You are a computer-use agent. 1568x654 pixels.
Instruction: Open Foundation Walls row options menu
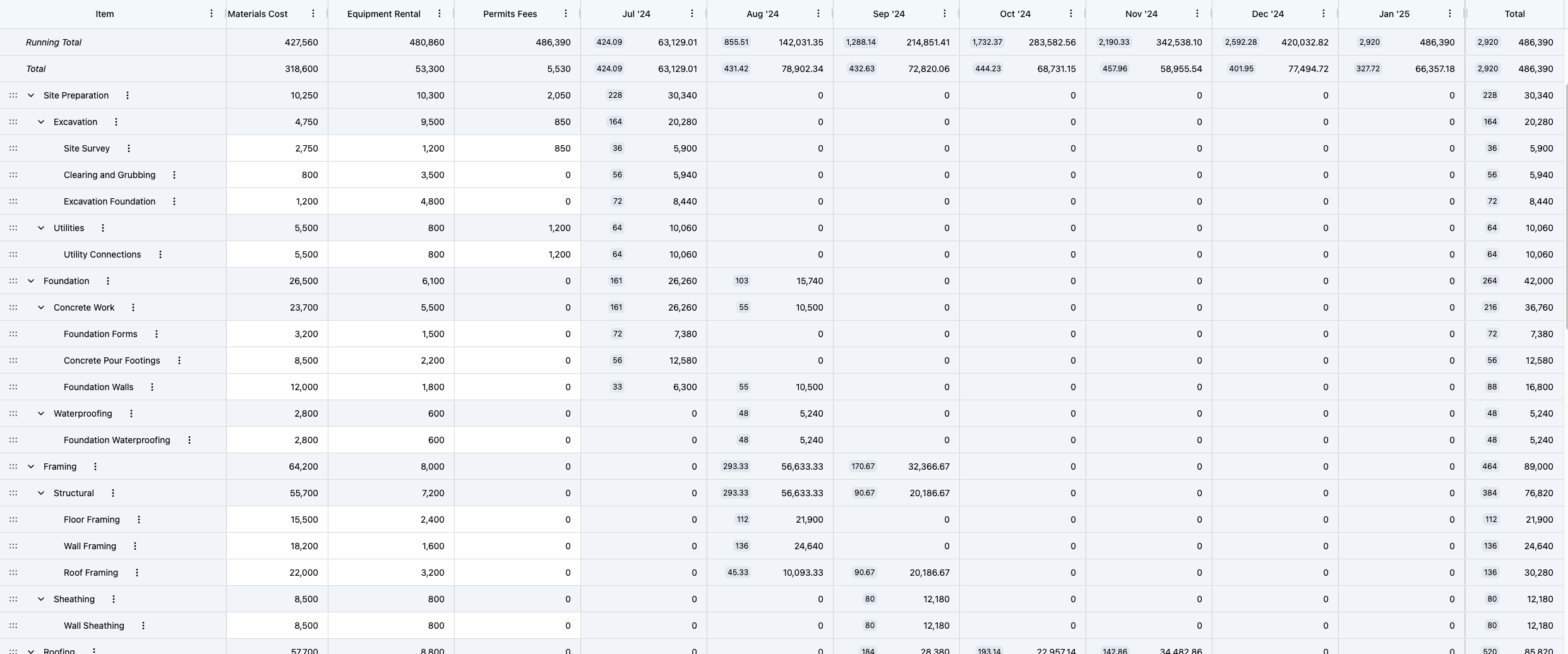[152, 387]
